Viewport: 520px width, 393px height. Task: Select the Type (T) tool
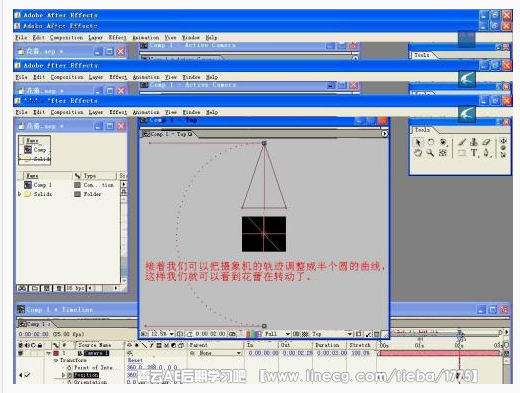tap(474, 153)
